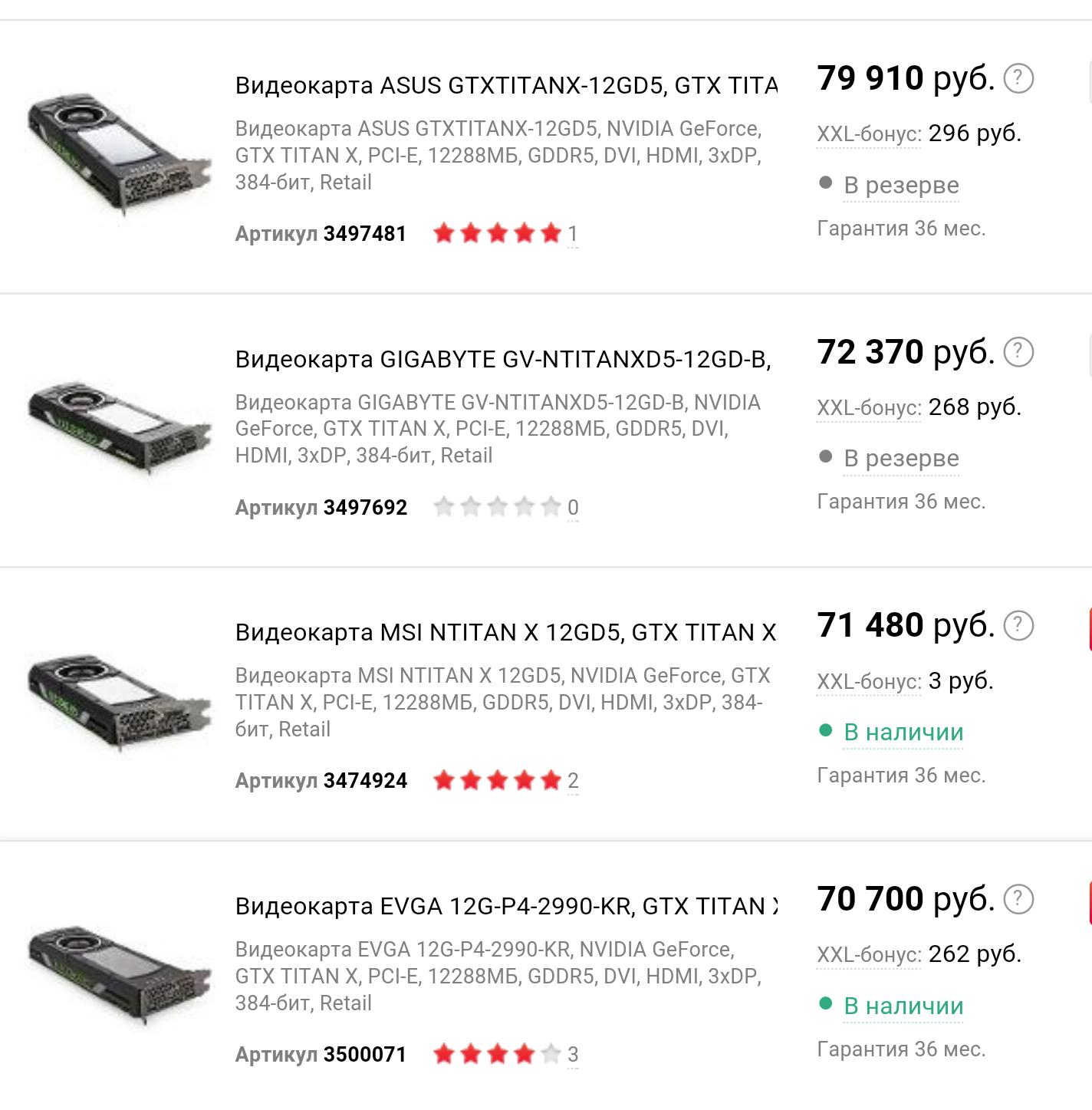
Task: Click 'В резерве' status for the ASUS card
Action: click(x=901, y=185)
